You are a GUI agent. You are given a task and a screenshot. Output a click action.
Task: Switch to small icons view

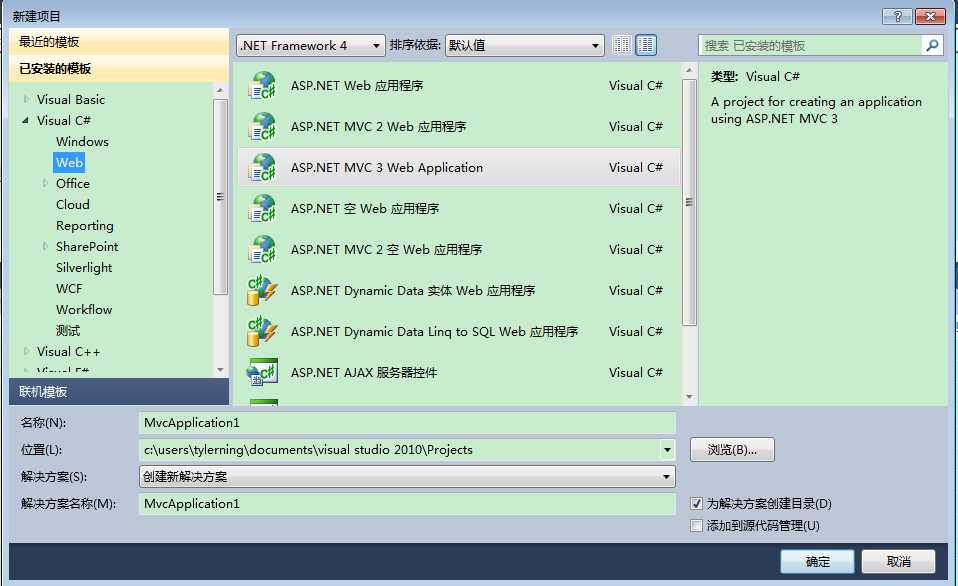tap(621, 45)
